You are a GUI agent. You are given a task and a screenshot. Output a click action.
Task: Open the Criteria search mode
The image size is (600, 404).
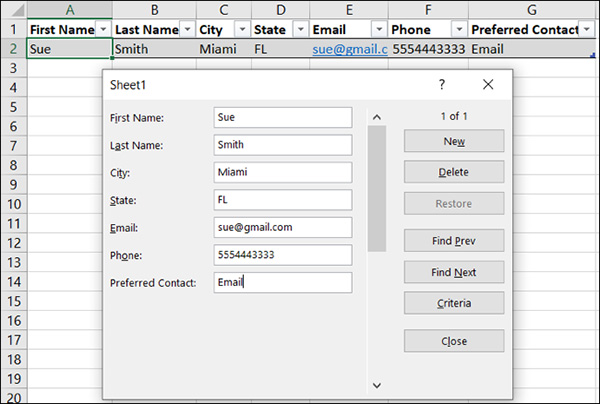coord(454,303)
